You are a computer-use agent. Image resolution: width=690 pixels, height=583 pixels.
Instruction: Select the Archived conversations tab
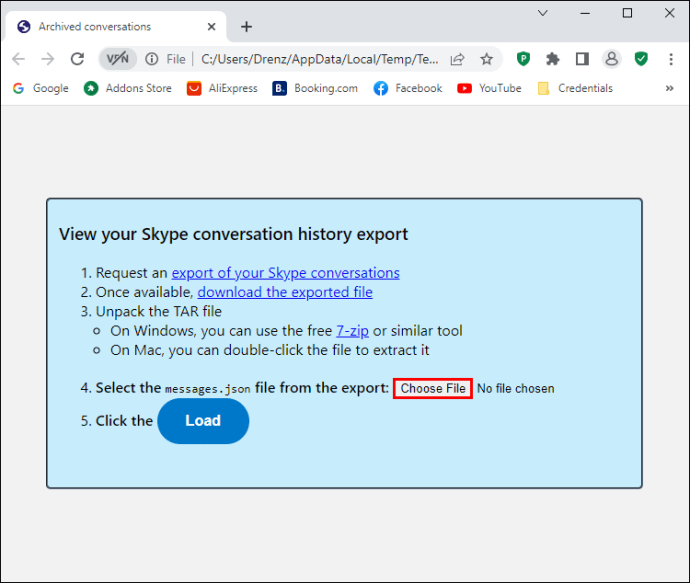(x=114, y=26)
